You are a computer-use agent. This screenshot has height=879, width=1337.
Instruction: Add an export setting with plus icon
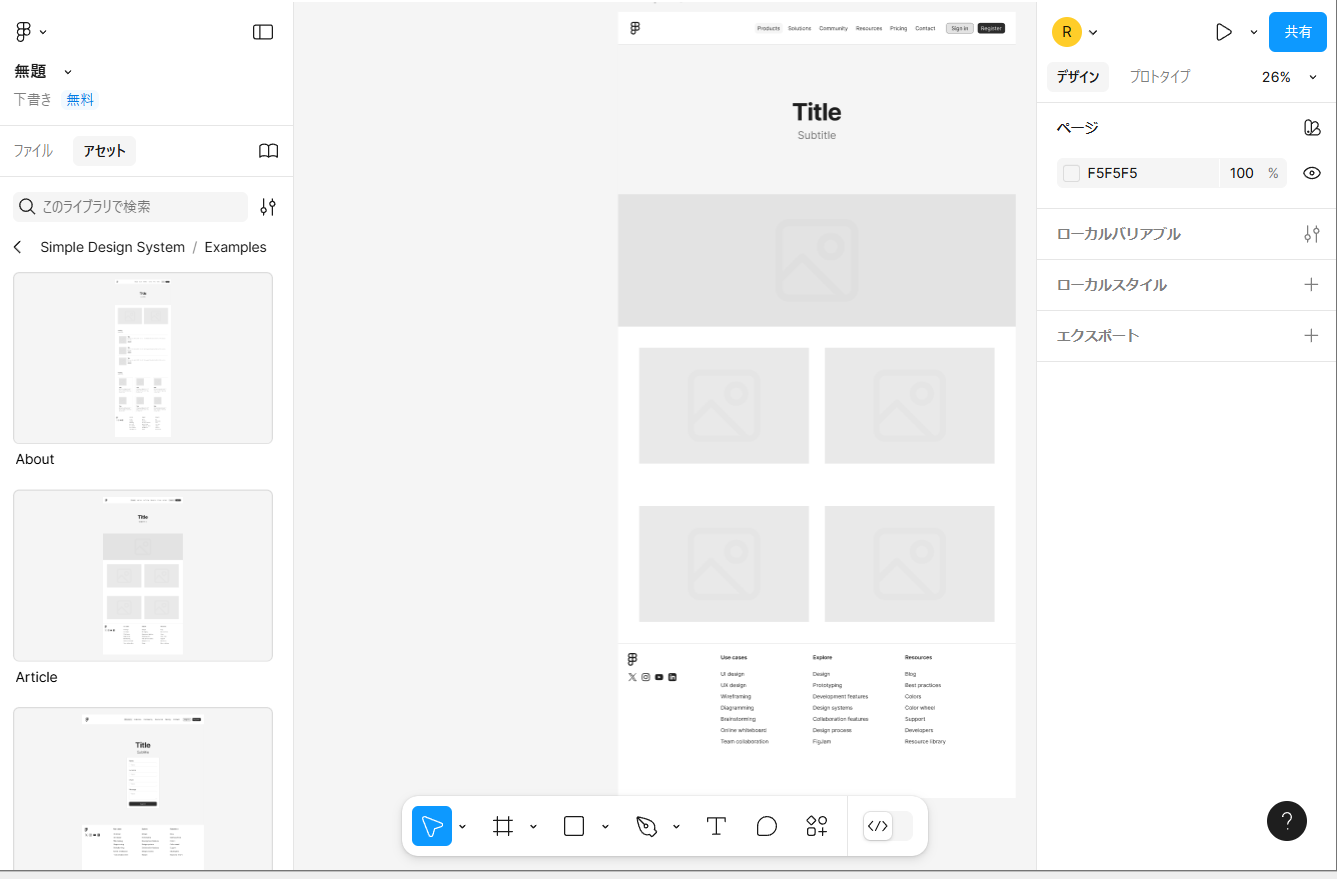coord(1312,335)
